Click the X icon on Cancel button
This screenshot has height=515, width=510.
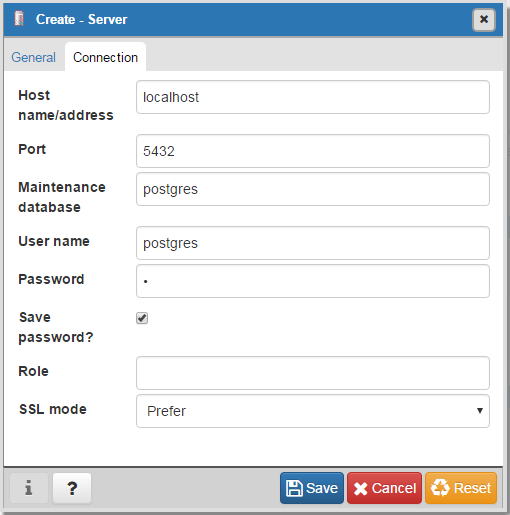360,489
